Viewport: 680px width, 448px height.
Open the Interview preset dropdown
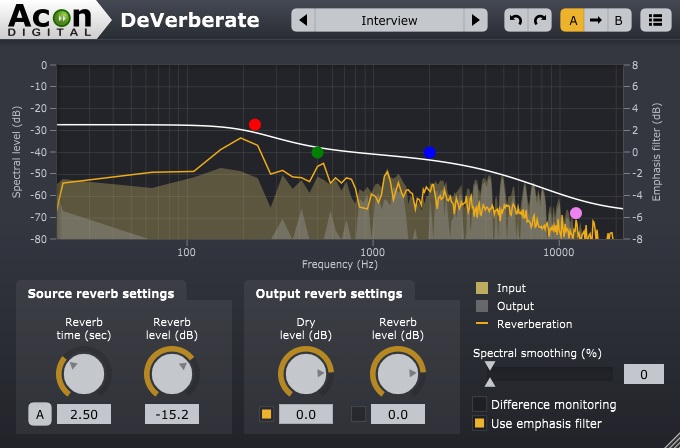(389, 20)
